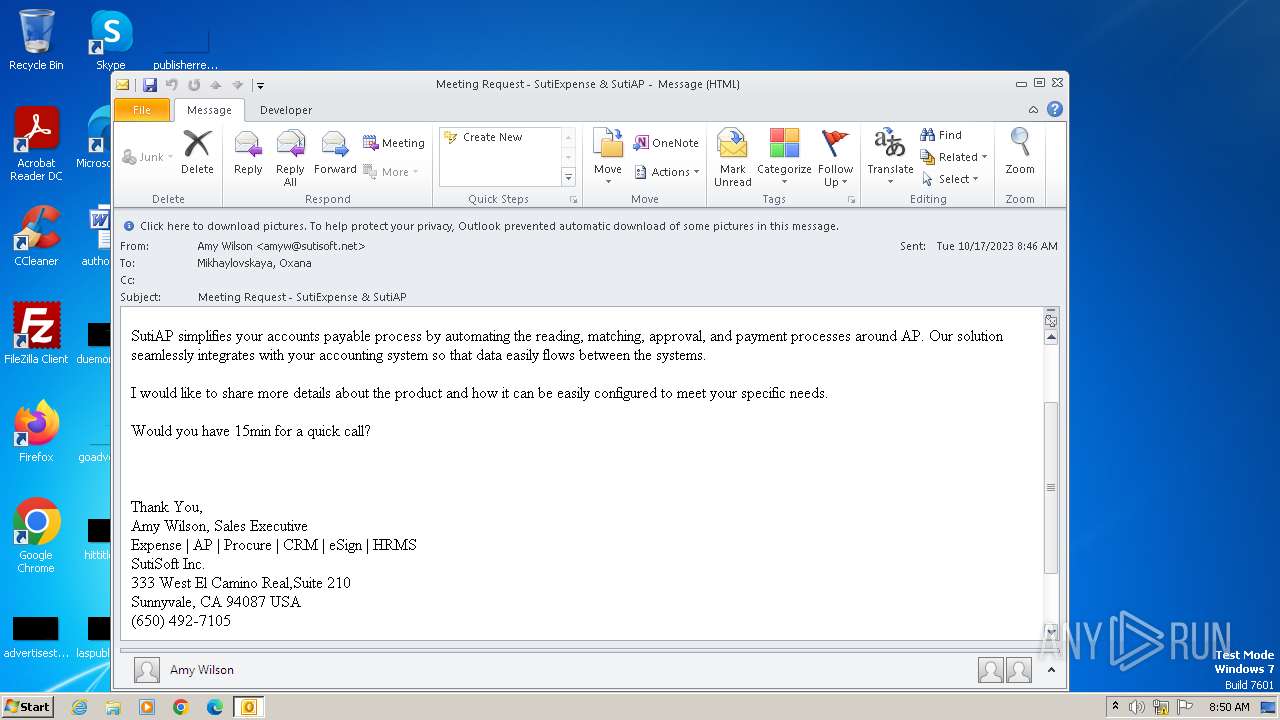Click sender Amy Wilson <amyw@sutisoft.net>
The width and height of the screenshot is (1280, 720).
(x=281, y=246)
